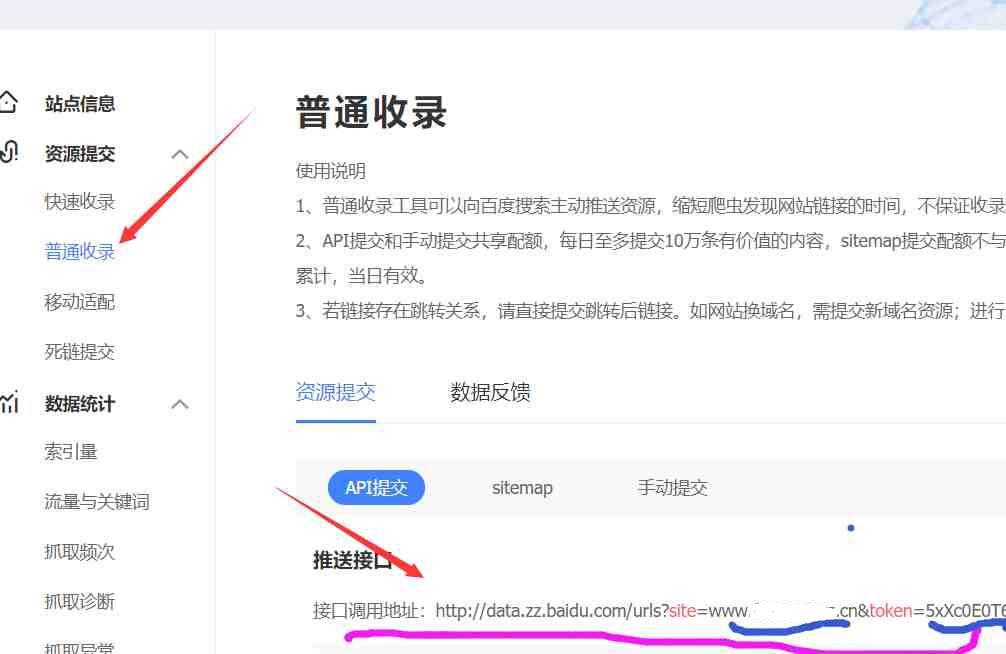Image resolution: width=1006 pixels, height=654 pixels.
Task: Click instruction line 2 about API提交和手动提交
Action: 651,241
